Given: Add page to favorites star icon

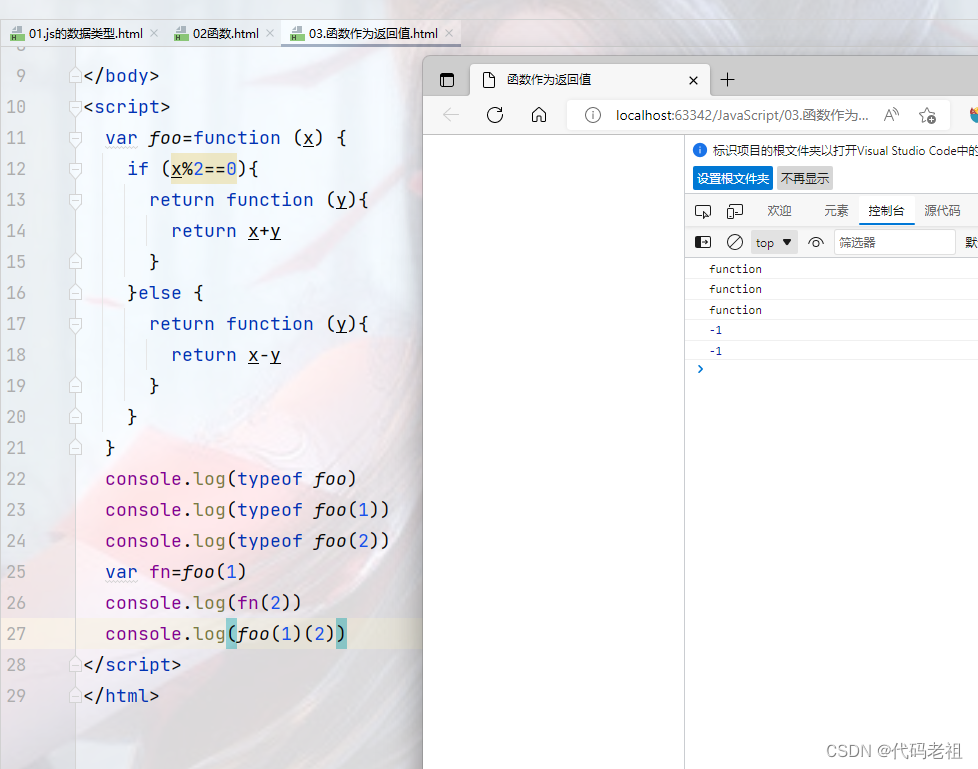Looking at the screenshot, I should [x=927, y=115].
